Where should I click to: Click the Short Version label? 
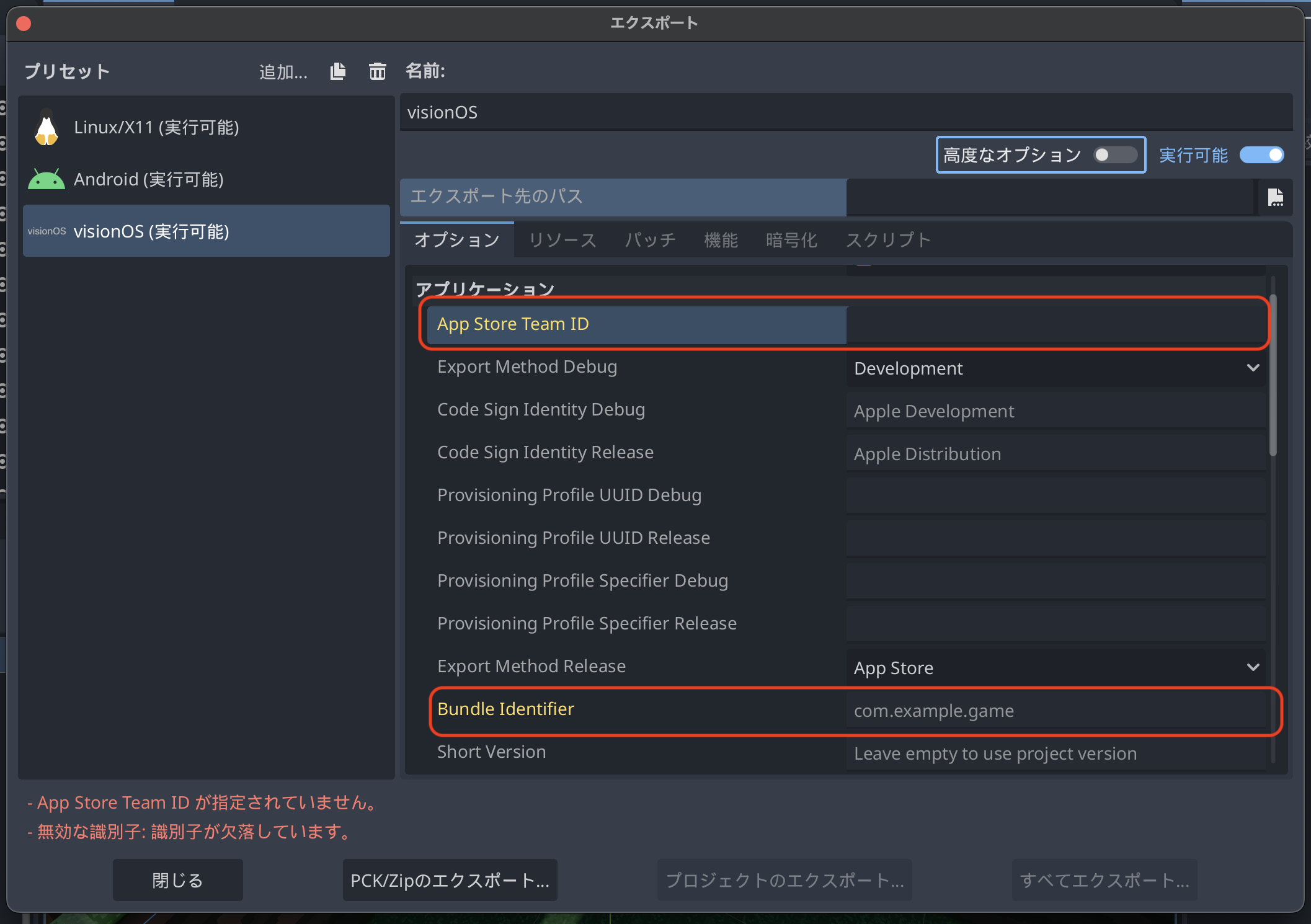(x=492, y=752)
